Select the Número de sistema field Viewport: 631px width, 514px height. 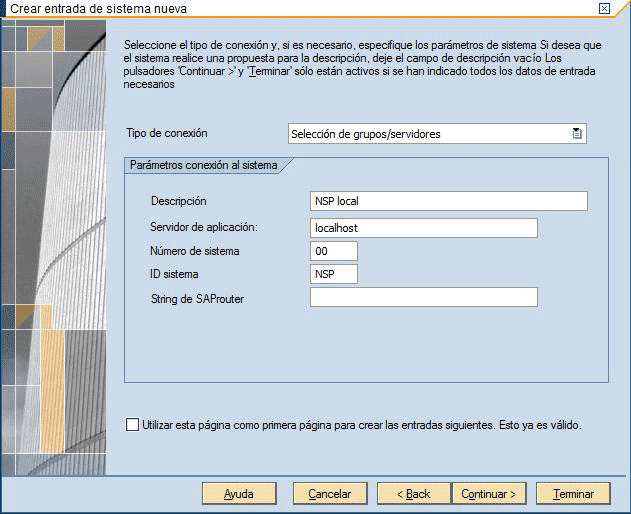(x=334, y=251)
